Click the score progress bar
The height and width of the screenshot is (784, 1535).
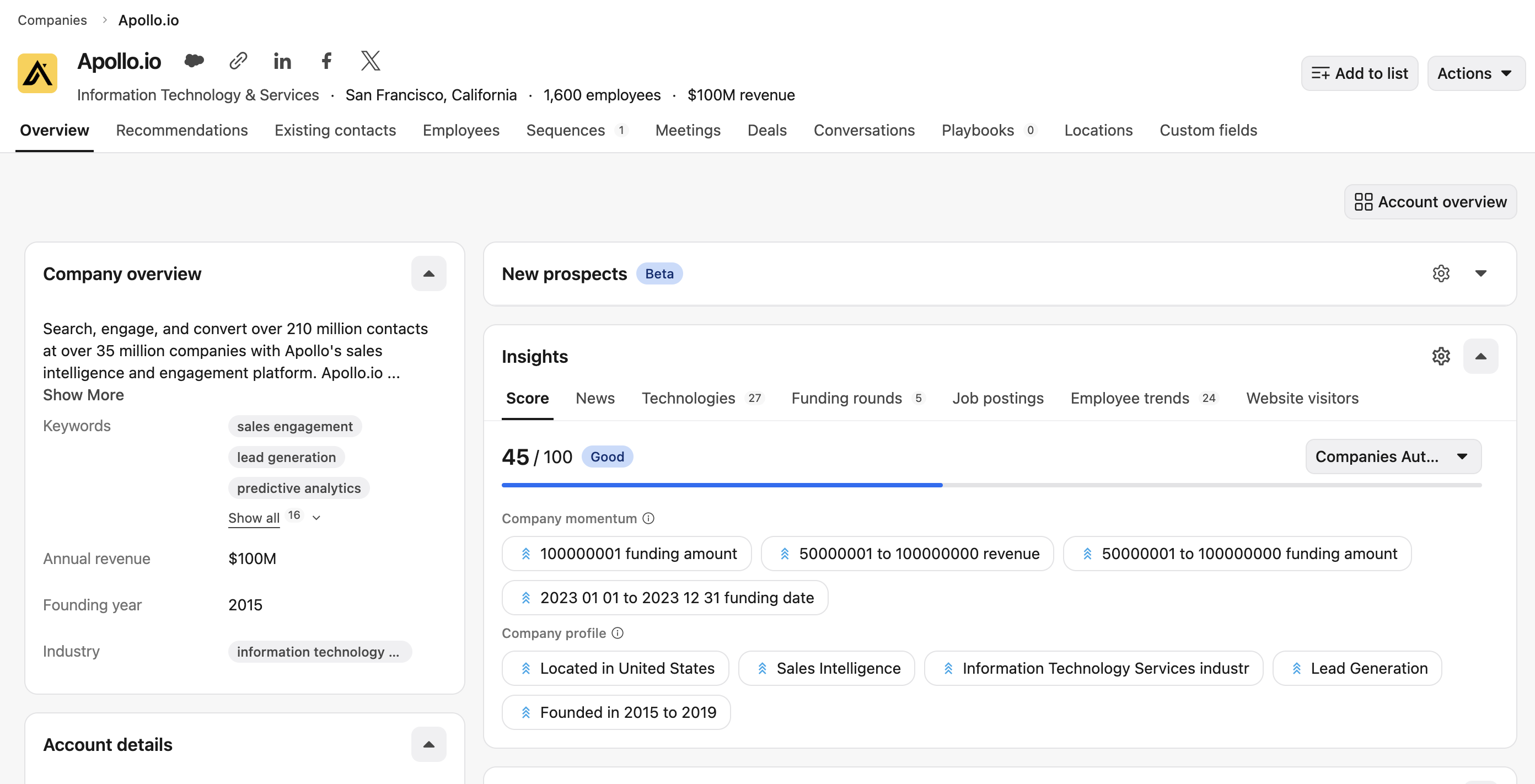click(991, 485)
